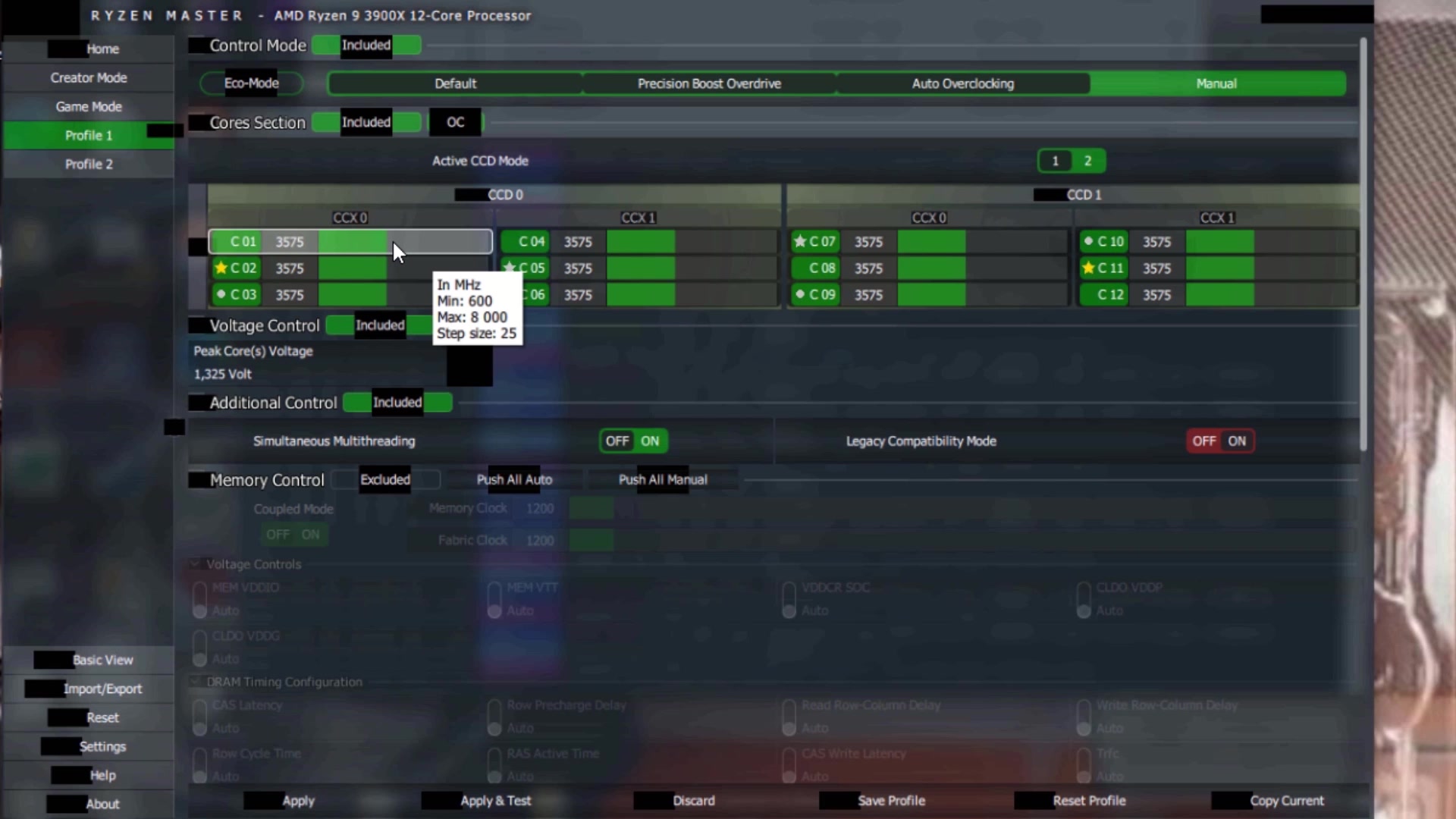
Task: Click the Apply & Test button
Action: tap(478, 801)
